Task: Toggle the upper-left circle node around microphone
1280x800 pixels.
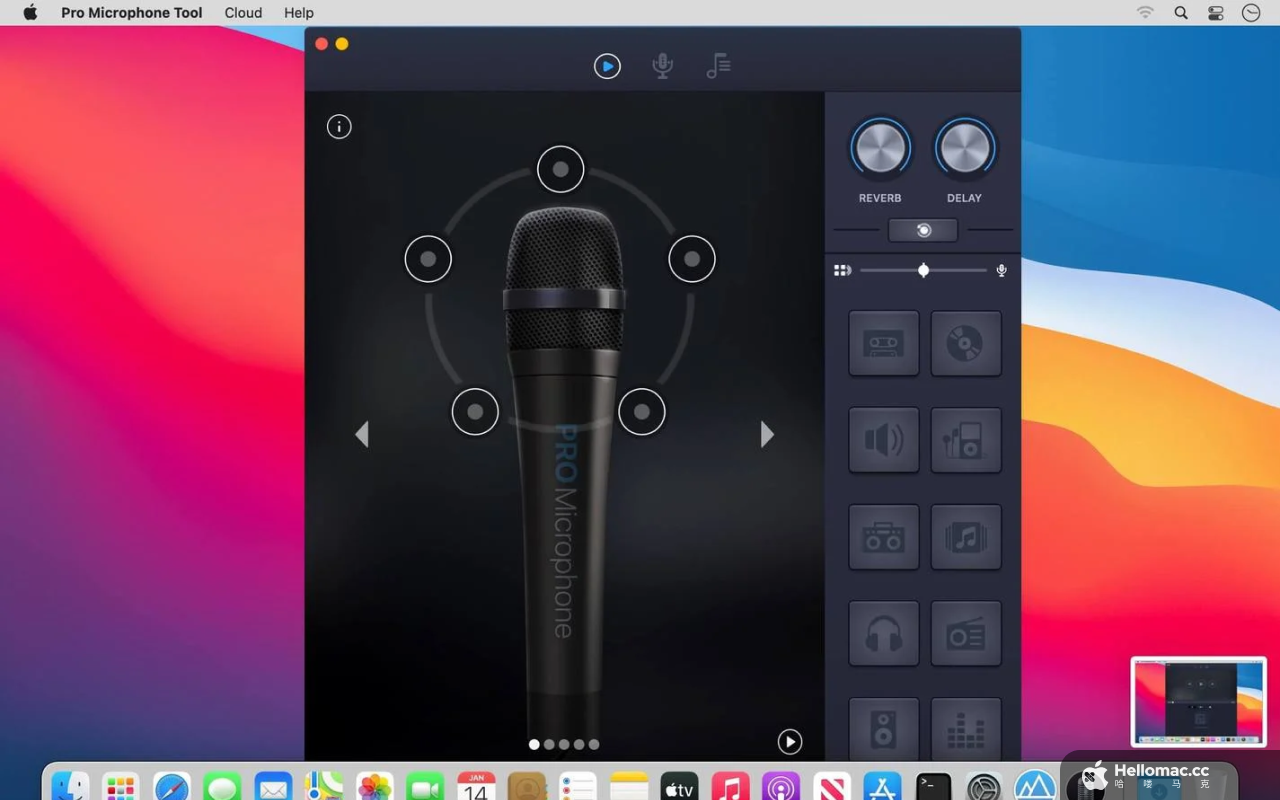Action: click(x=428, y=259)
